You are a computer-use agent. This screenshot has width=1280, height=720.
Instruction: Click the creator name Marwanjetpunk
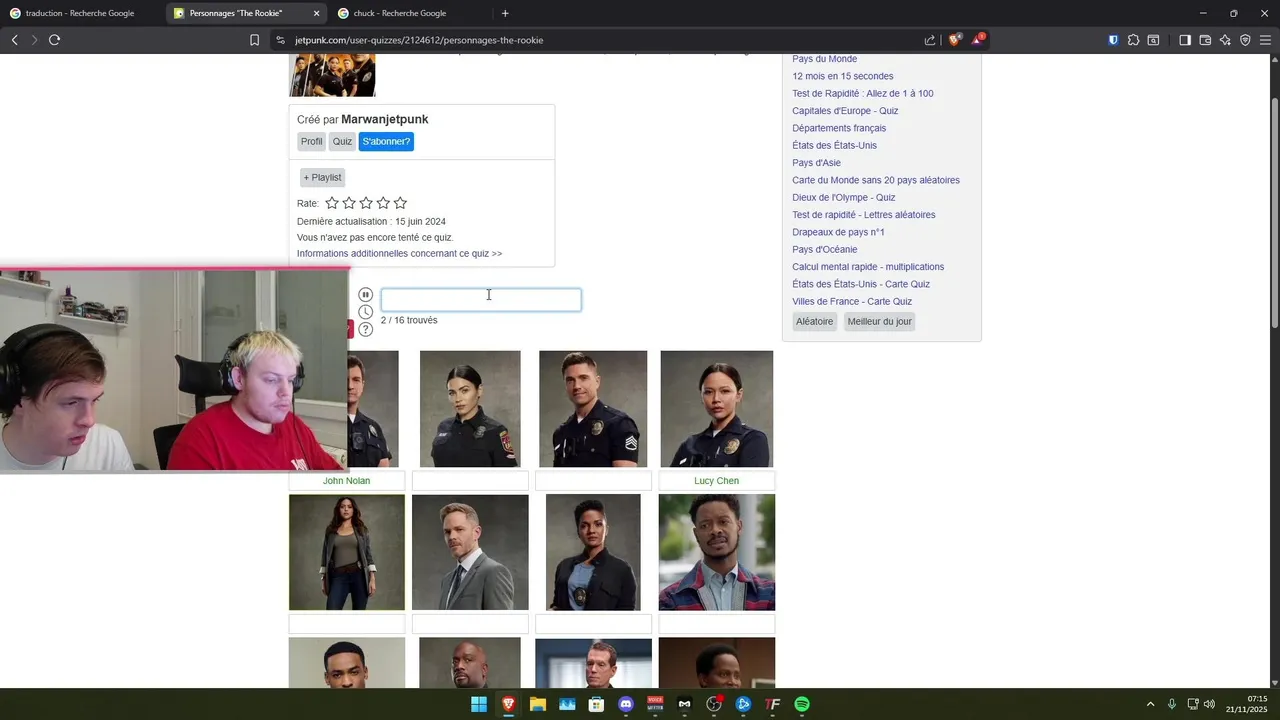384,119
